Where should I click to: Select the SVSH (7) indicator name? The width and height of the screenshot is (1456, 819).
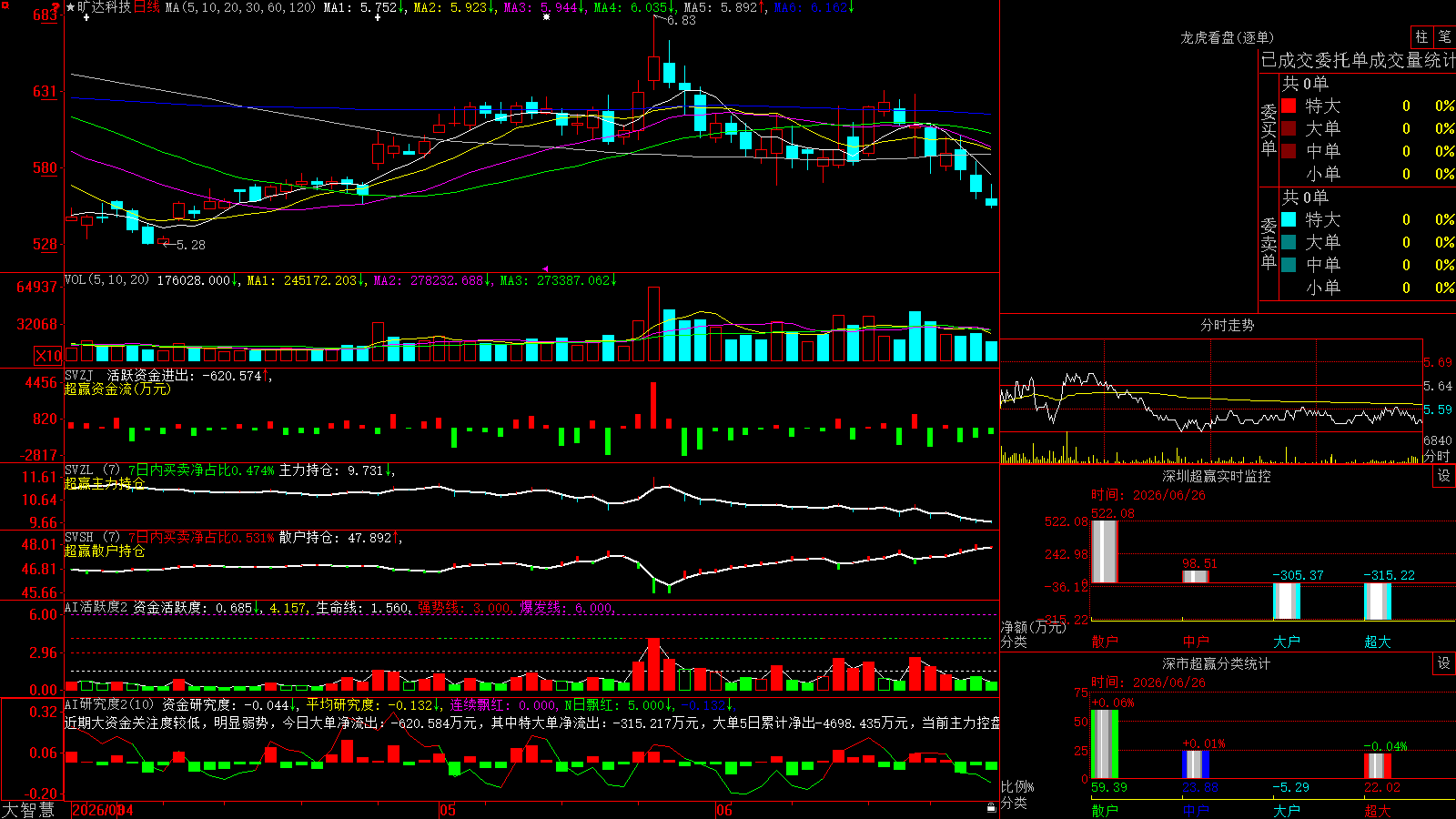92,538
